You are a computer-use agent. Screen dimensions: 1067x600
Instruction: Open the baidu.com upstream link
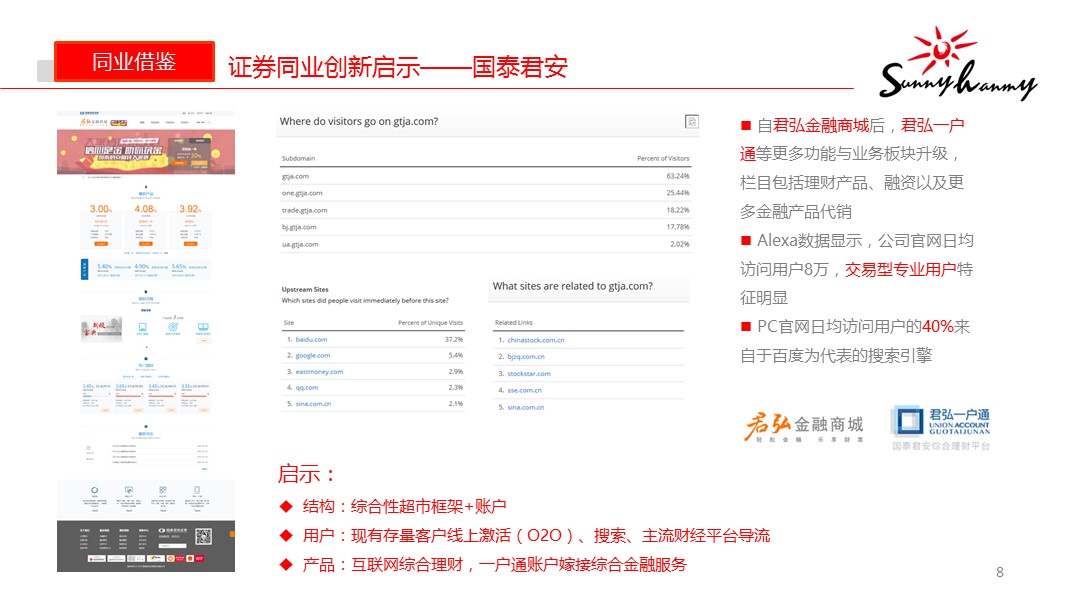[x=311, y=339]
